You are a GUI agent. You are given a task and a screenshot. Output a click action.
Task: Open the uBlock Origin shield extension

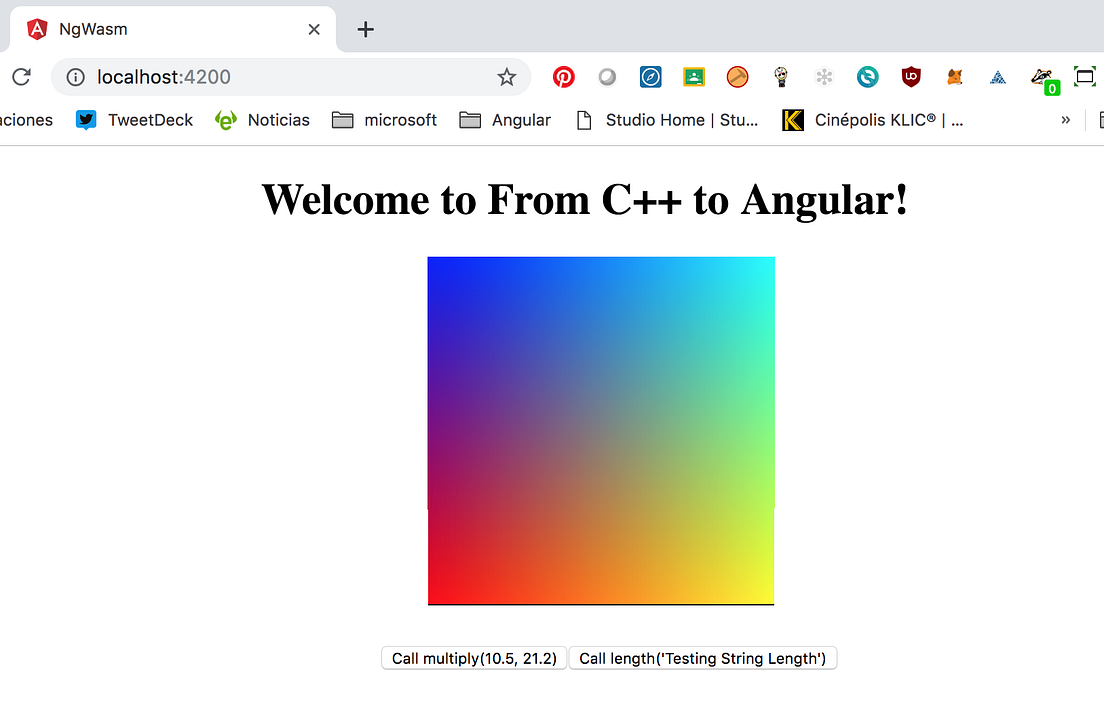click(x=911, y=76)
